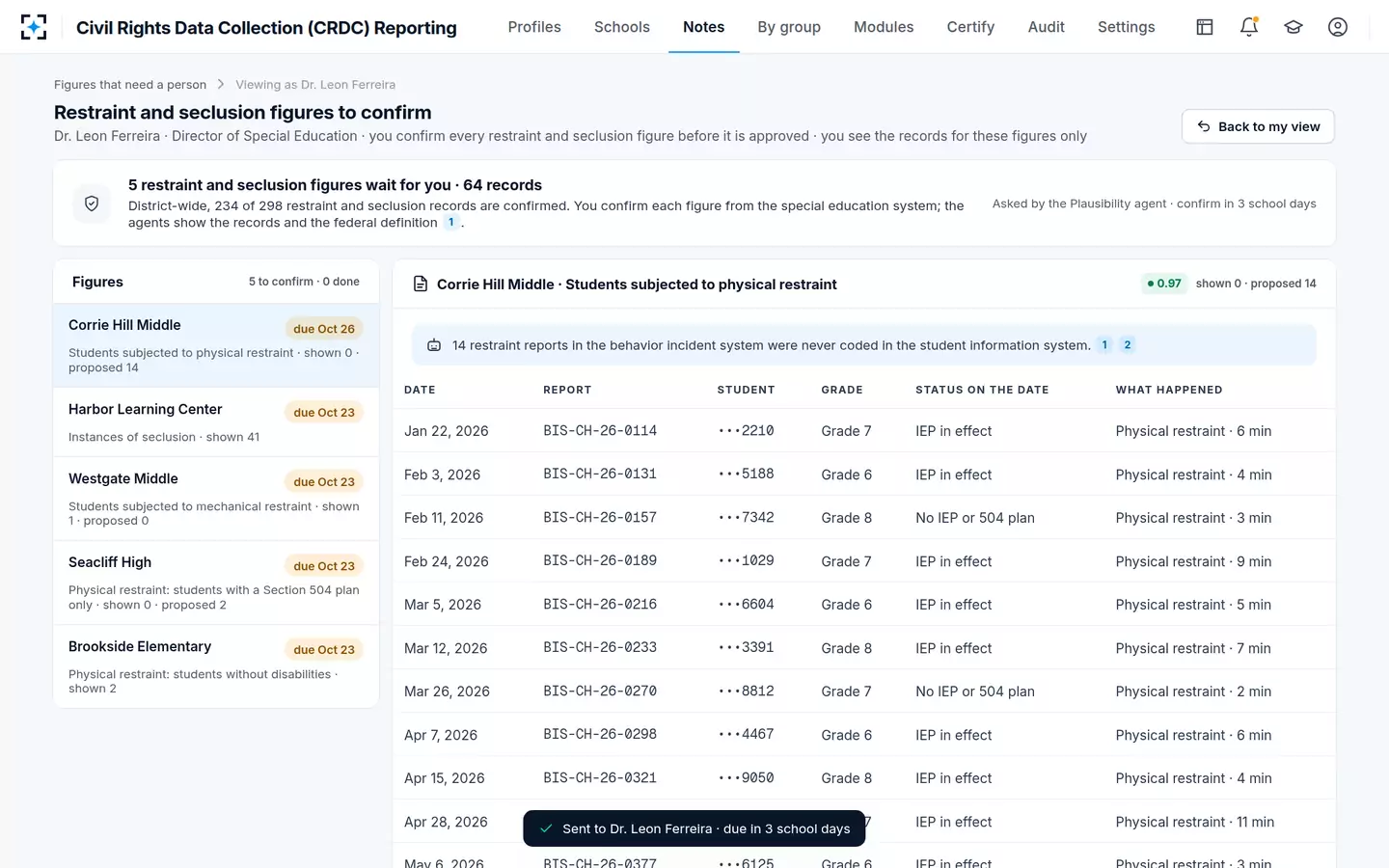Select the Notes tab
The image size is (1389, 868).
[704, 27]
